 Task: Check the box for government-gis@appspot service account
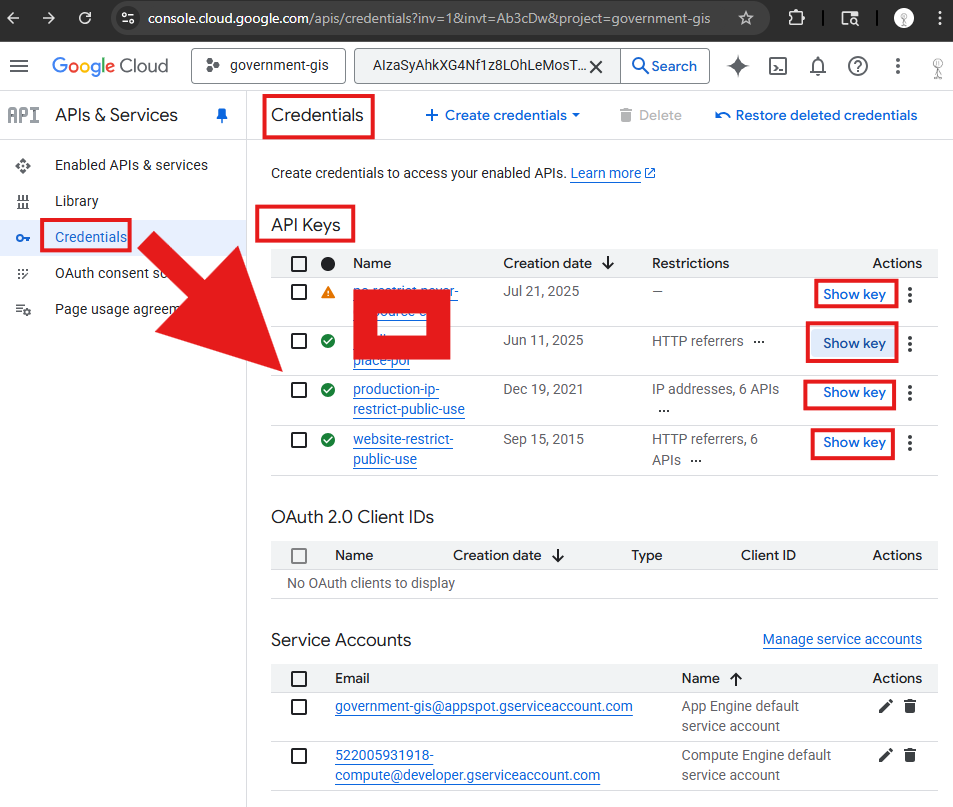(x=298, y=707)
